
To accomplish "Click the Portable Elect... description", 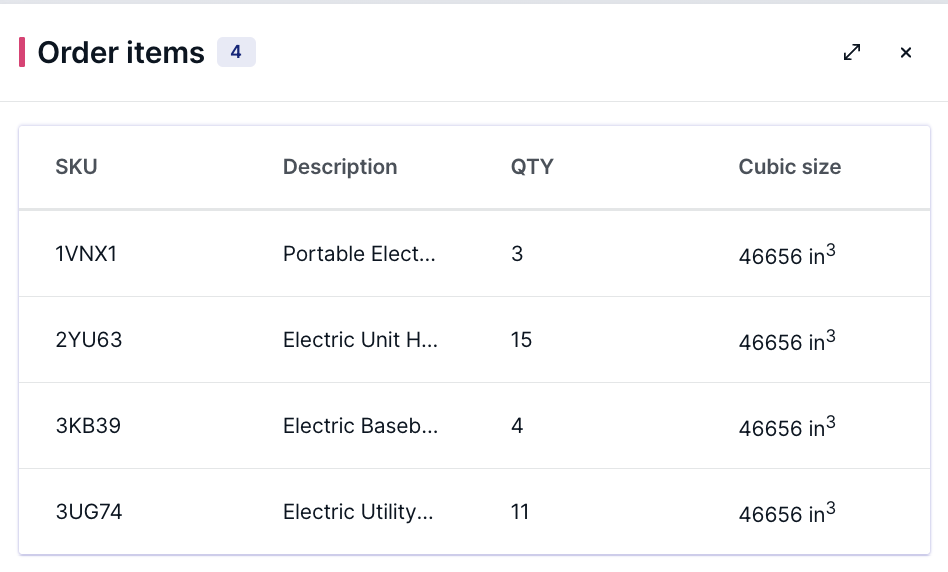I will click(x=359, y=254).
